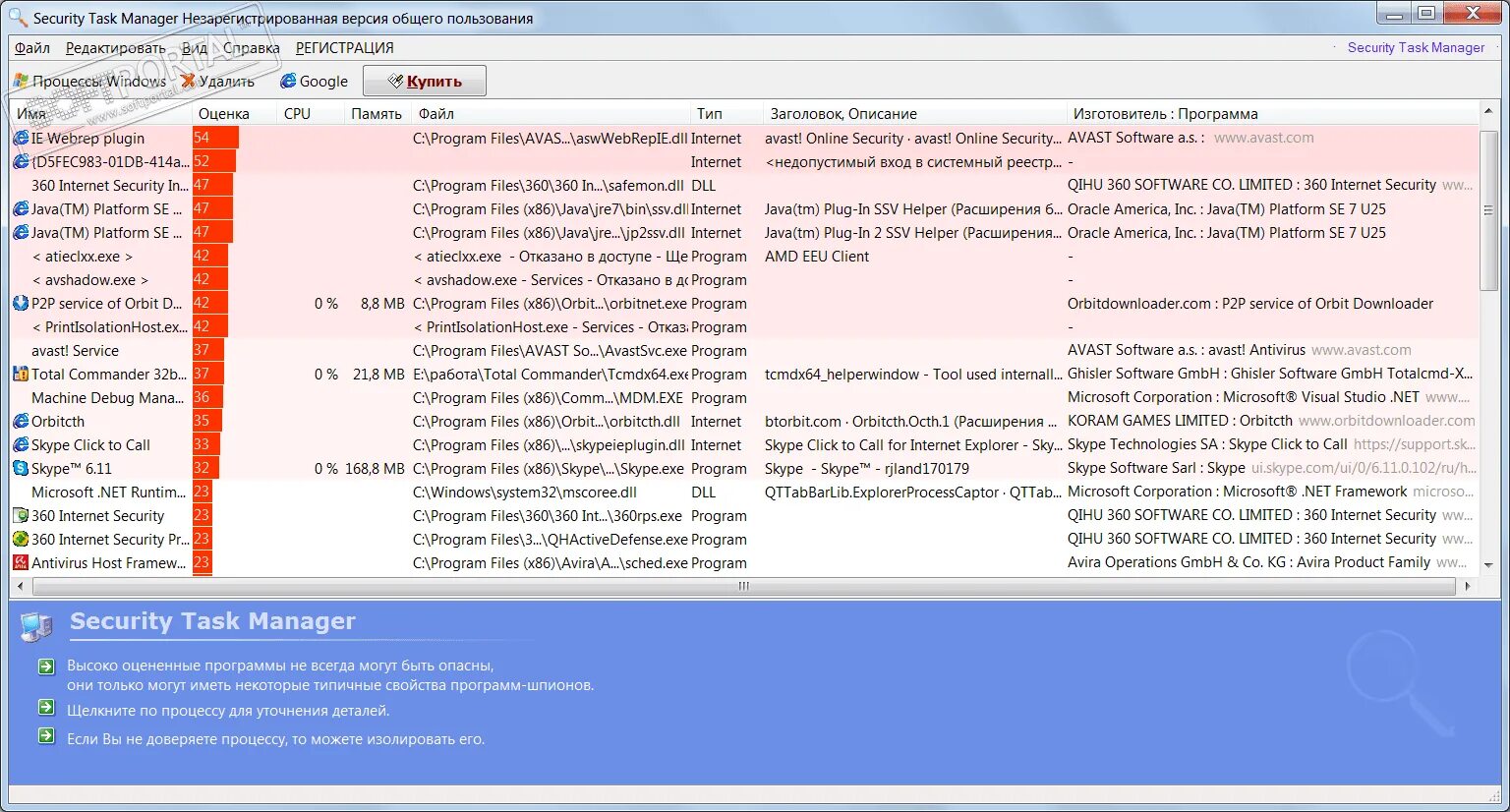This screenshot has width=1510, height=812.
Task: Click the Java icon on the ssv.dll row
Action: click(x=21, y=209)
